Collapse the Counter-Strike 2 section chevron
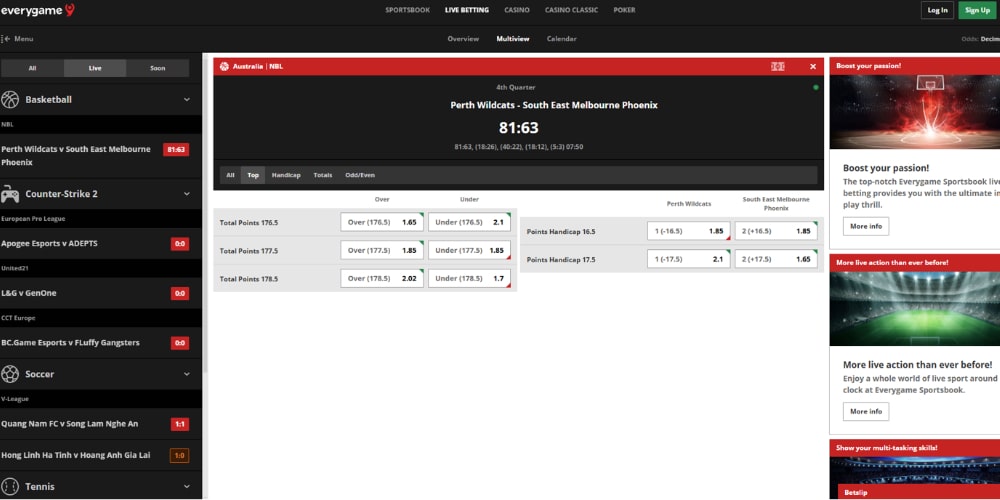1000x500 pixels. pyautogui.click(x=187, y=194)
